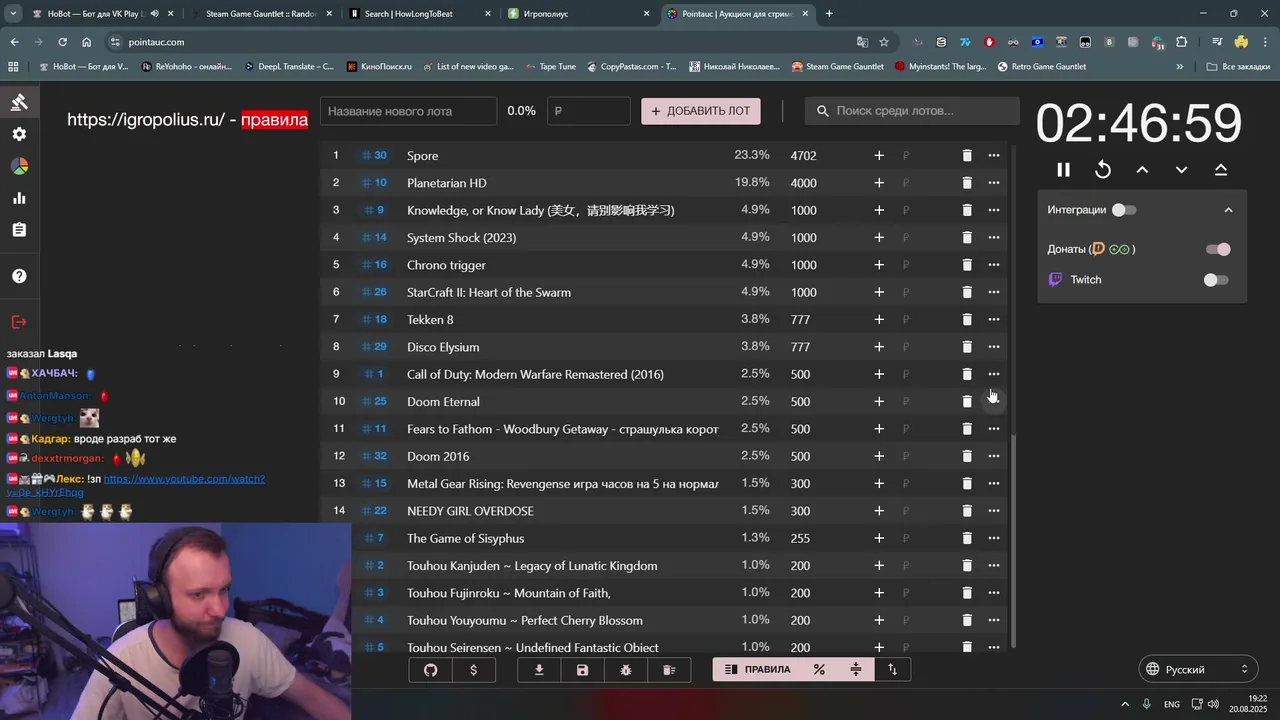This screenshot has height=720, width=1280.
Task: Reset the auction timer
Action: pos(1103,170)
